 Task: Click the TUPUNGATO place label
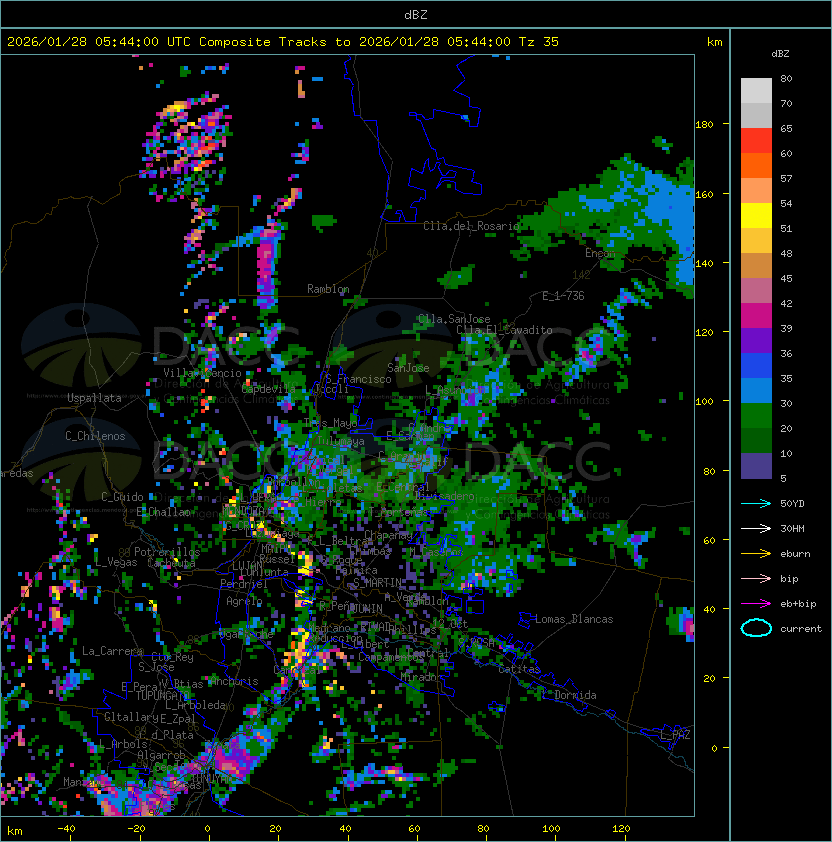tap(161, 695)
